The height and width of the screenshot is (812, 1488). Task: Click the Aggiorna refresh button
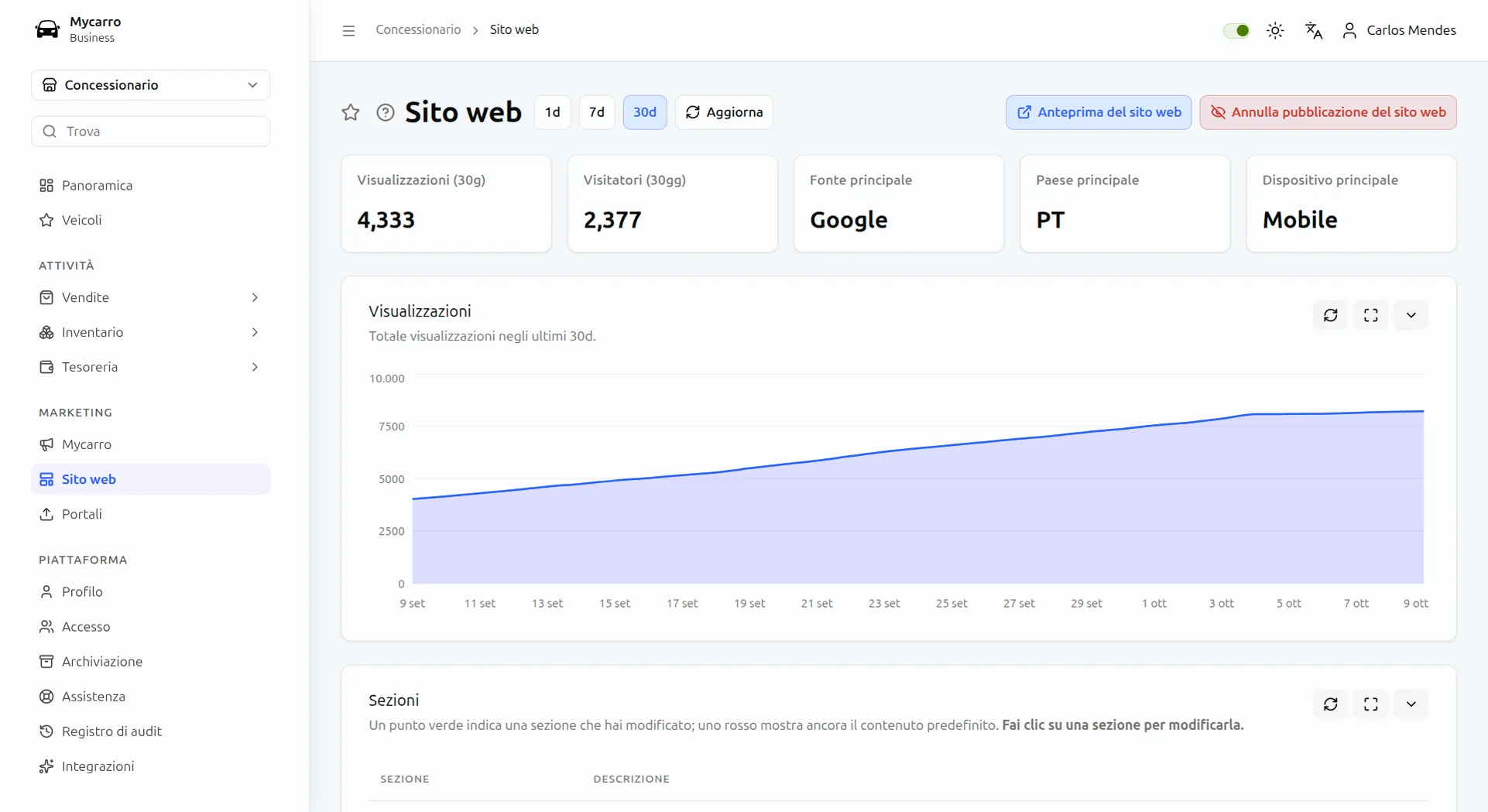(724, 112)
